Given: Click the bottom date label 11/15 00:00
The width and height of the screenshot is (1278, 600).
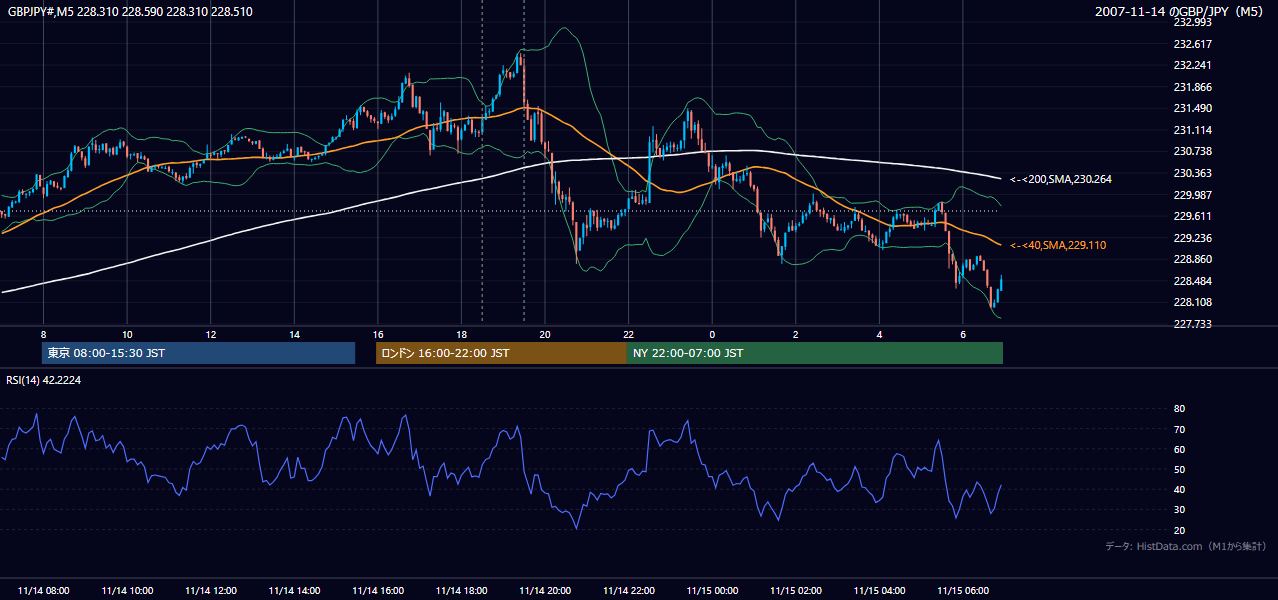Looking at the screenshot, I should 712,591.
